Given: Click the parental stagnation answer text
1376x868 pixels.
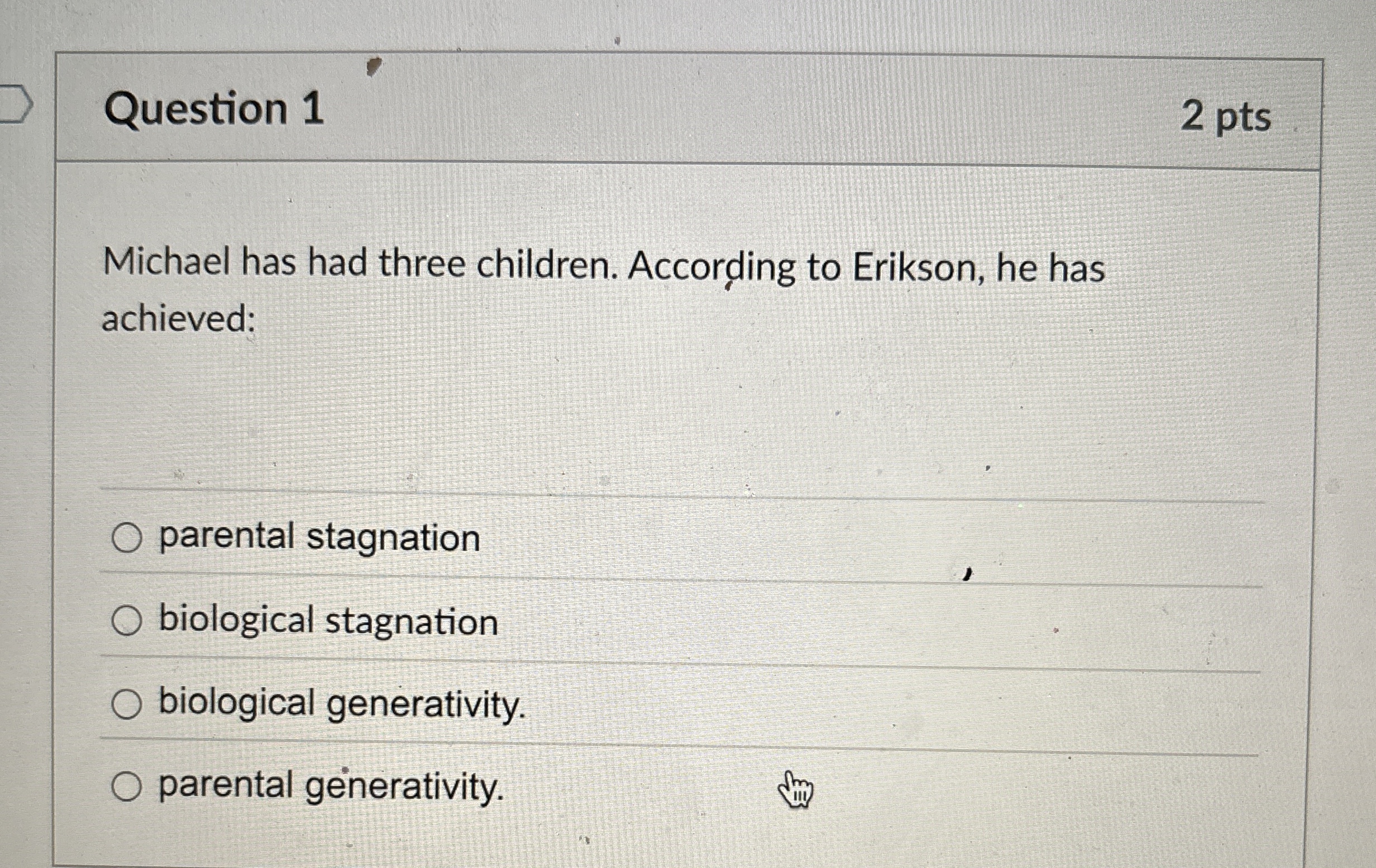Looking at the screenshot, I should [318, 536].
